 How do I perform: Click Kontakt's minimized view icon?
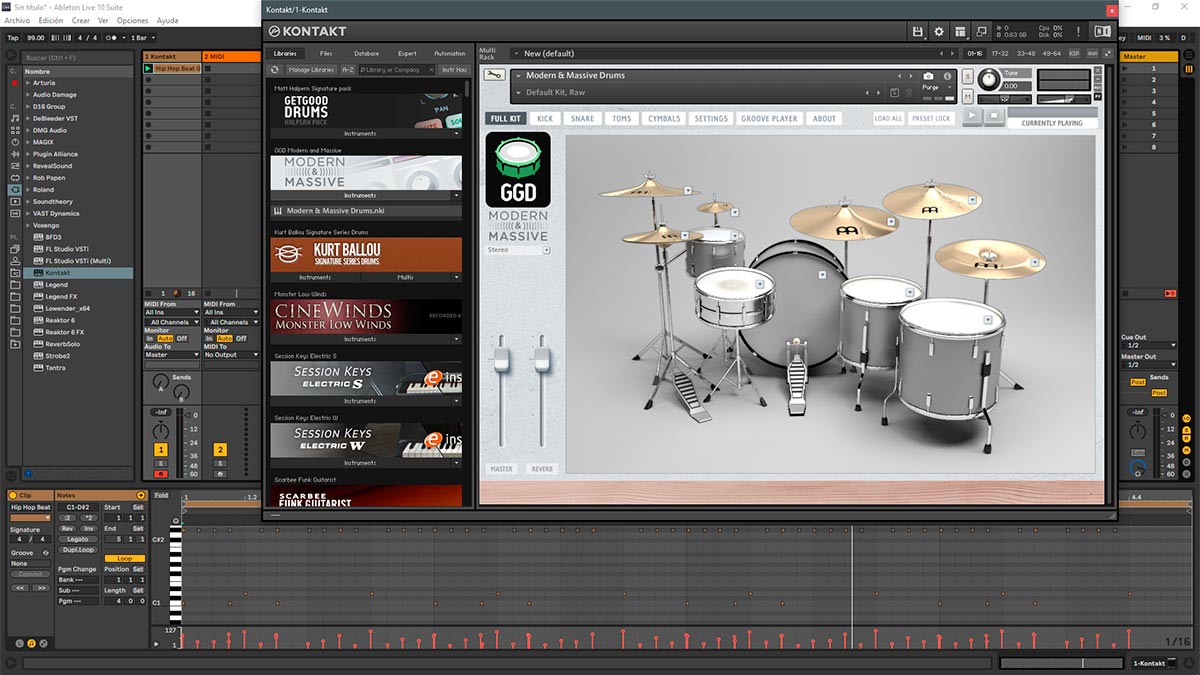983,32
